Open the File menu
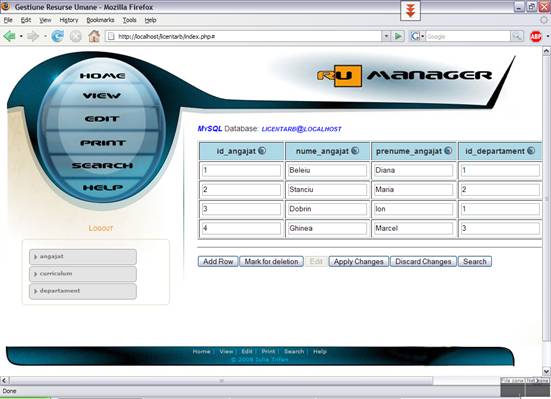This screenshot has height=399, width=551. 8,20
